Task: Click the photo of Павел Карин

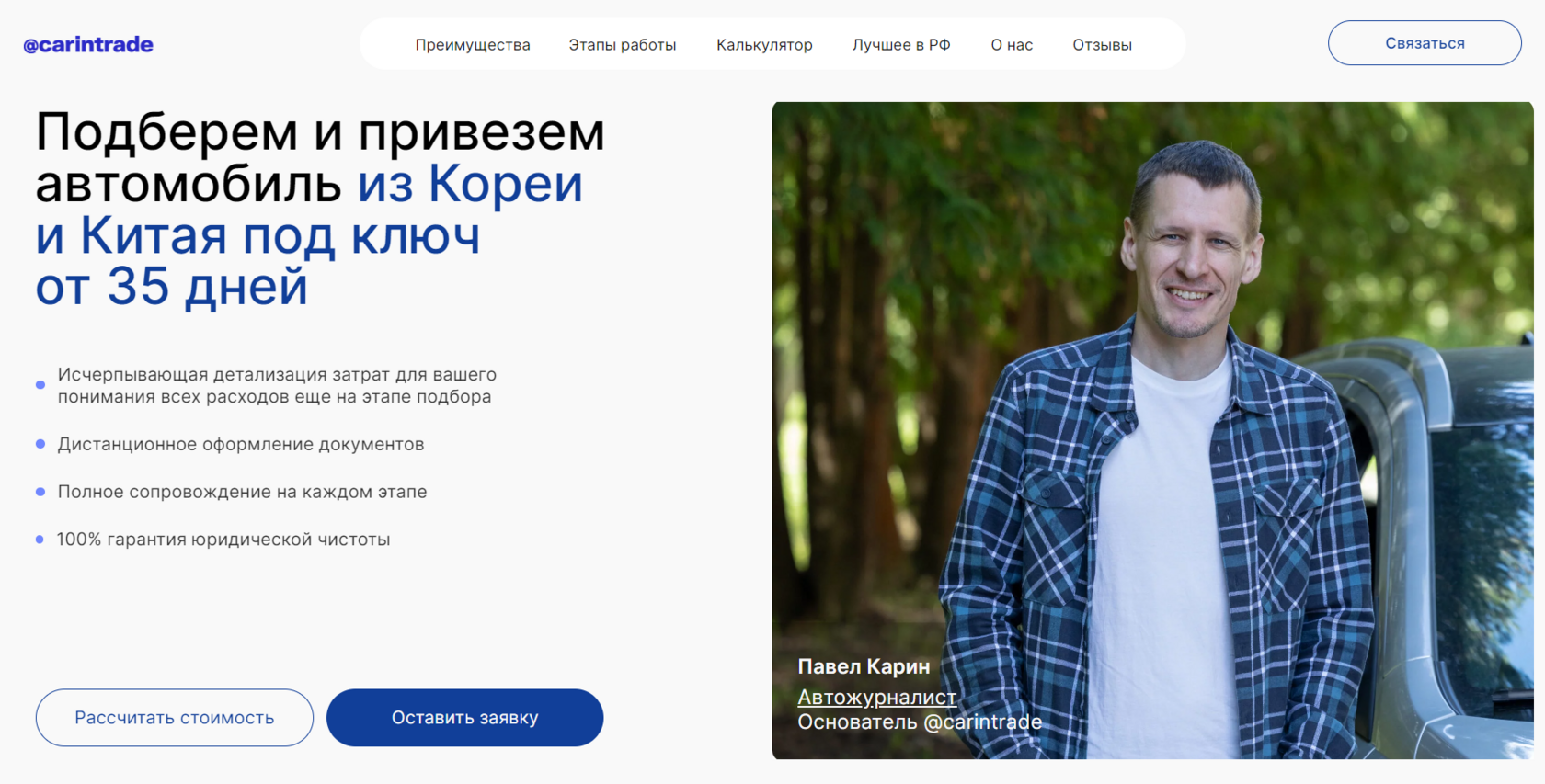Action: pos(1152,430)
